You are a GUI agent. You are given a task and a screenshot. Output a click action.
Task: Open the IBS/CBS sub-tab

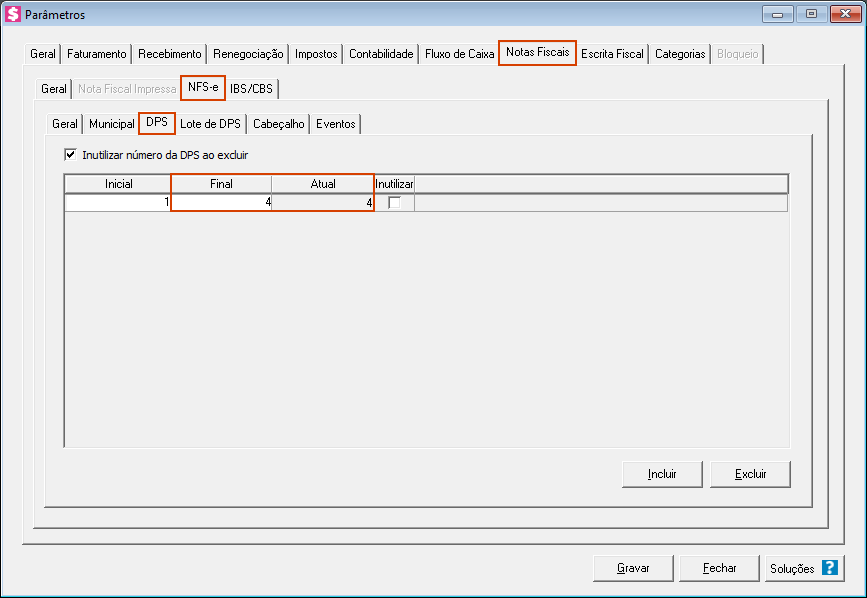coord(252,89)
